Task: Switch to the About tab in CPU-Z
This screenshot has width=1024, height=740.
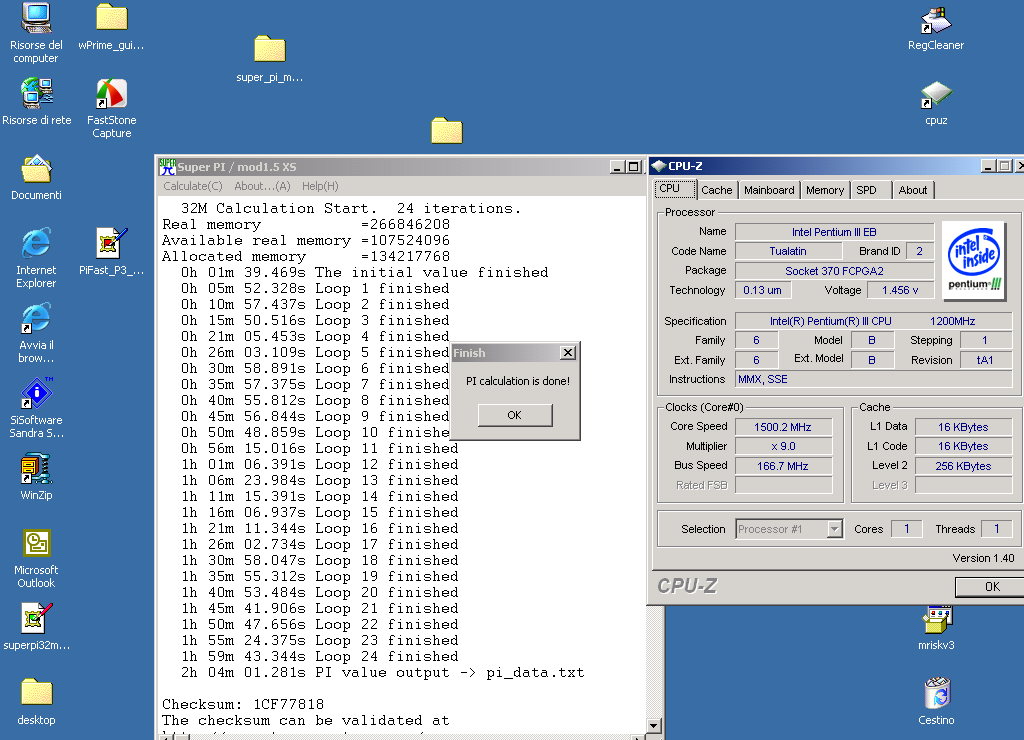Action: (912, 190)
